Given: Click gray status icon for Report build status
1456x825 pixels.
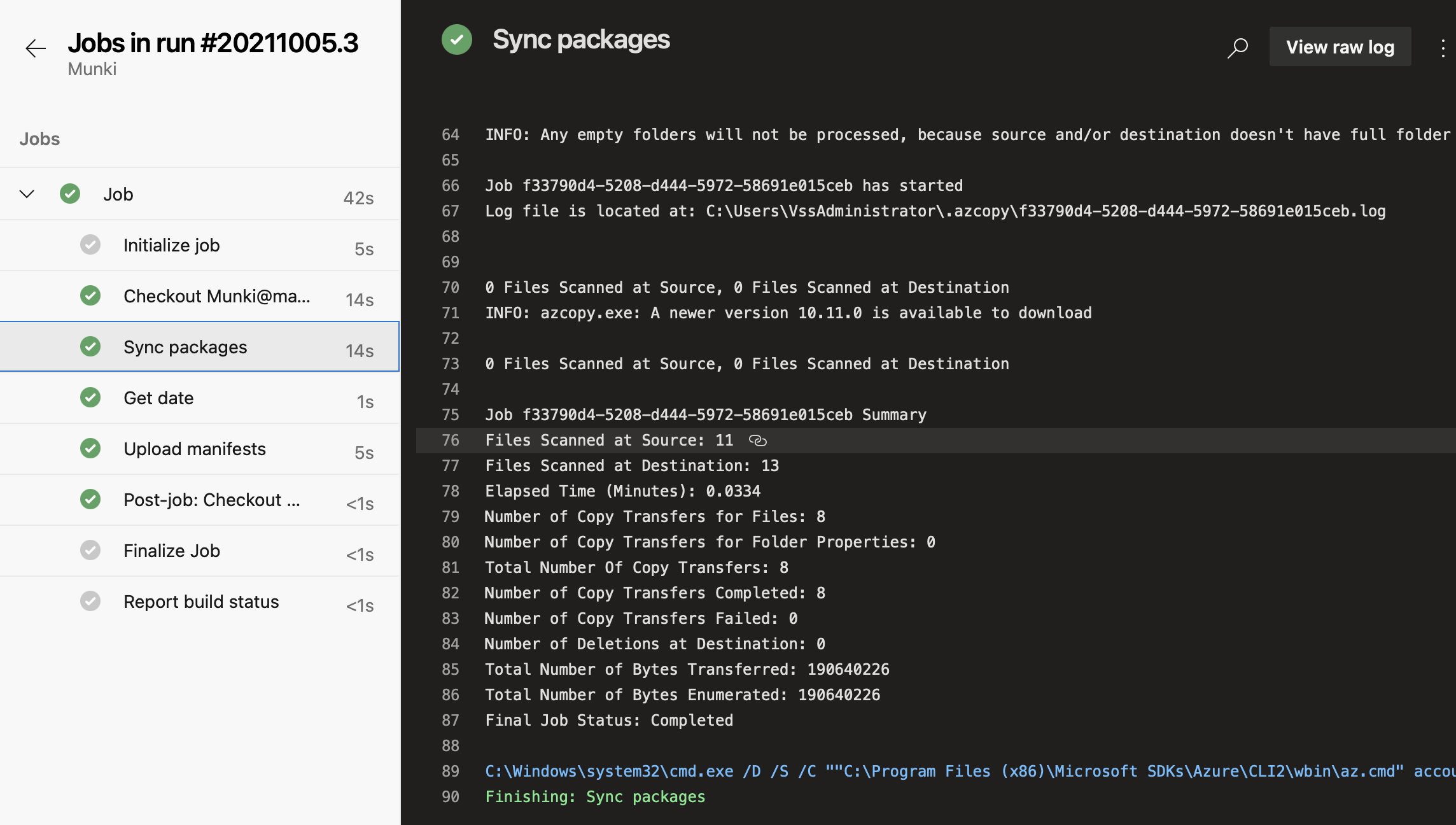Looking at the screenshot, I should [90, 601].
